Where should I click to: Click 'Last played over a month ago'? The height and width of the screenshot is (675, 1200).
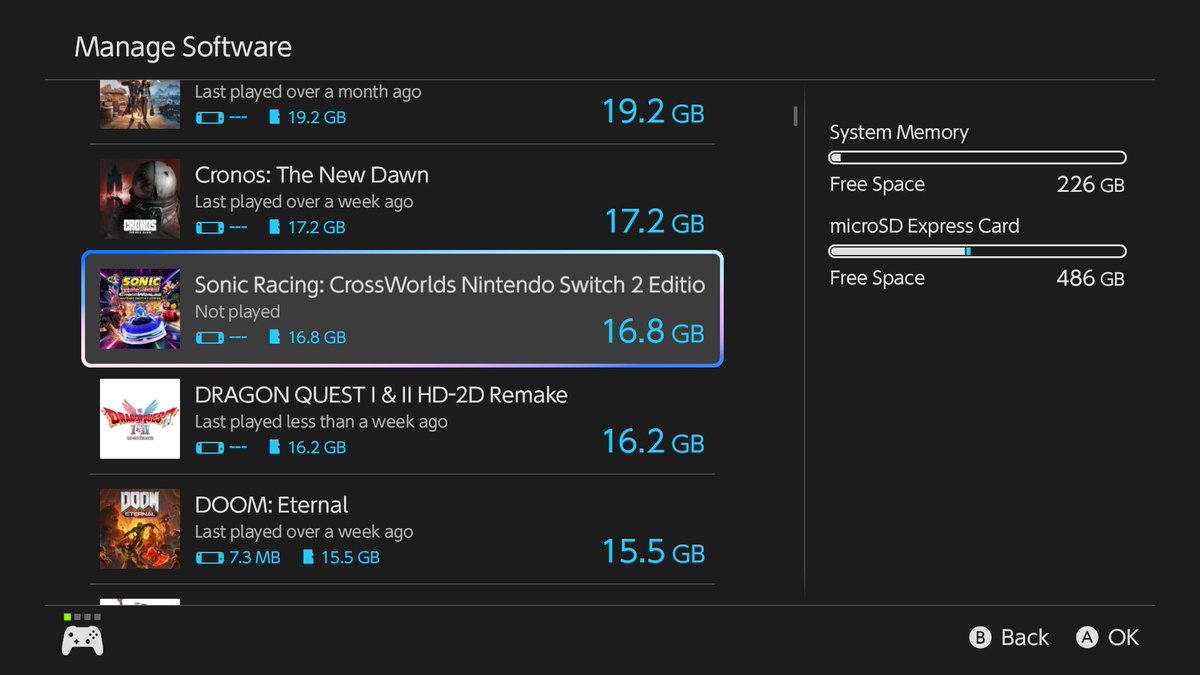click(308, 92)
